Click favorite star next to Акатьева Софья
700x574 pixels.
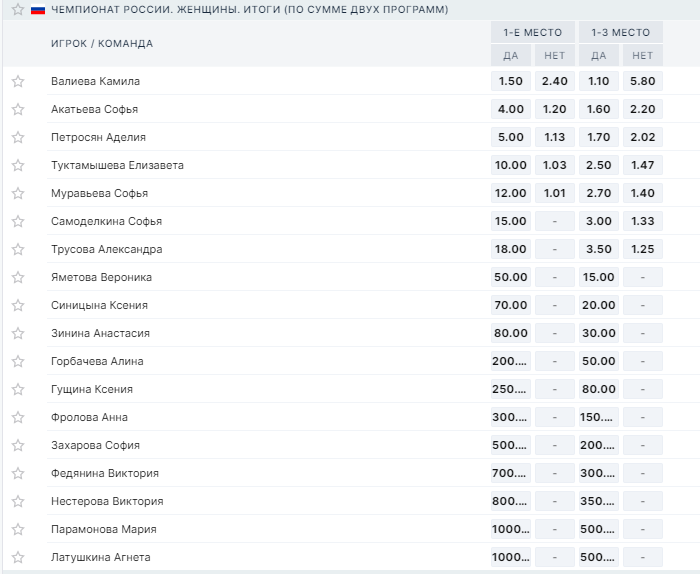17,109
